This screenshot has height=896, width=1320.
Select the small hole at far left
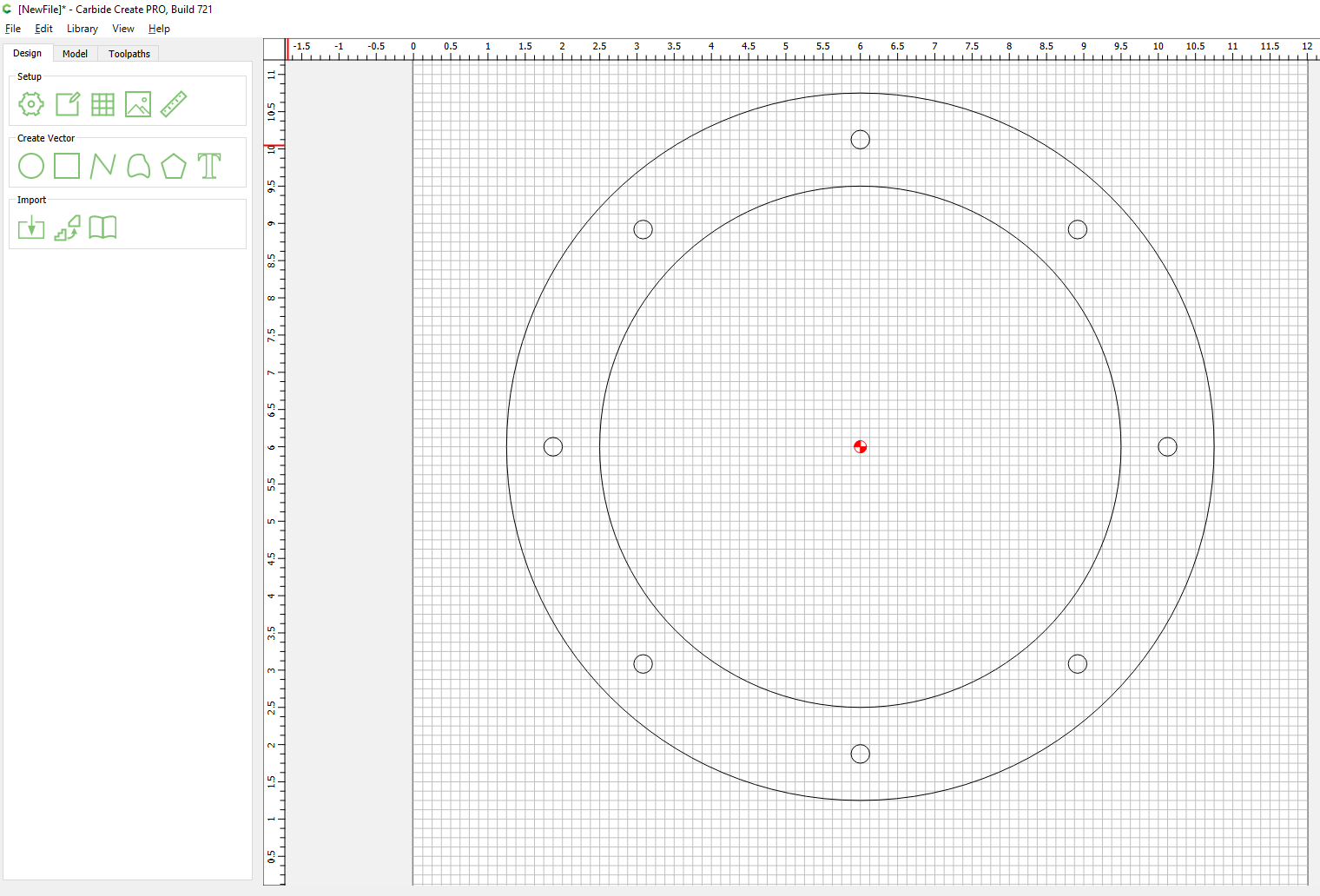[553, 447]
